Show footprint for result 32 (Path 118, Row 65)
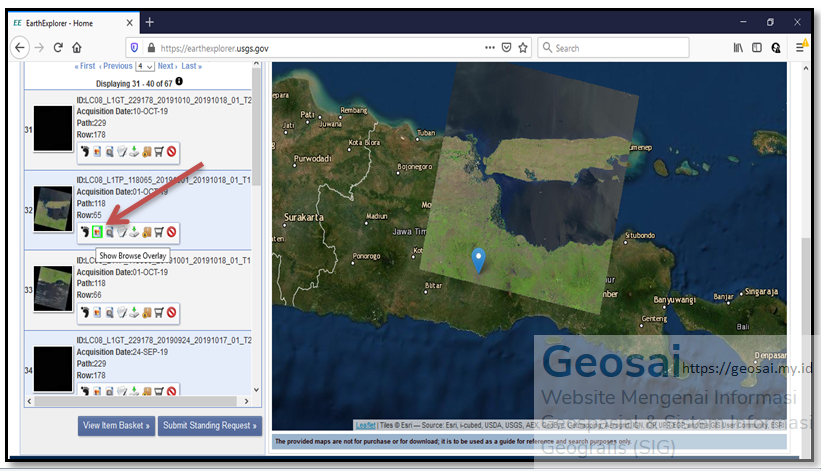The height and width of the screenshot is (471, 821). (x=85, y=232)
